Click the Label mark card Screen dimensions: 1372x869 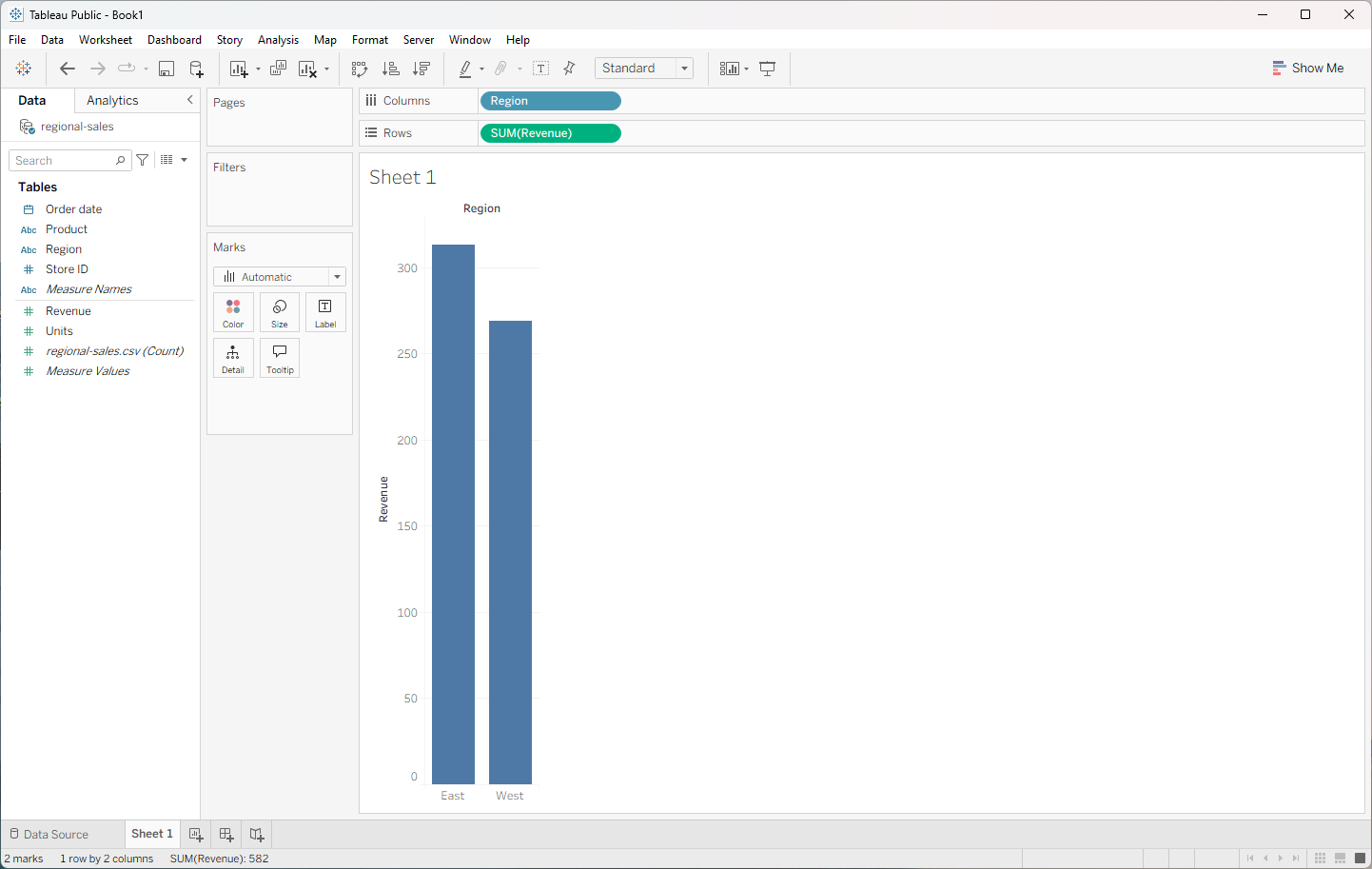point(325,312)
